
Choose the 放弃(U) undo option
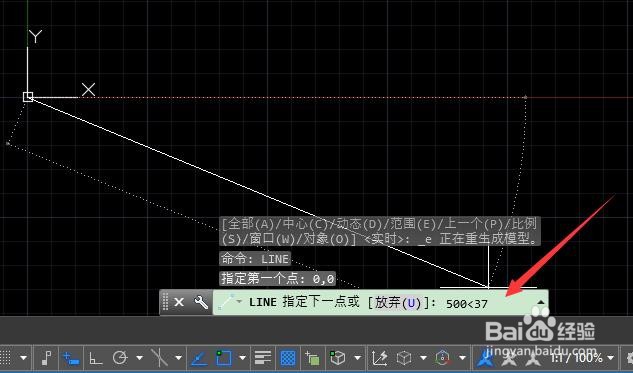tap(398, 302)
